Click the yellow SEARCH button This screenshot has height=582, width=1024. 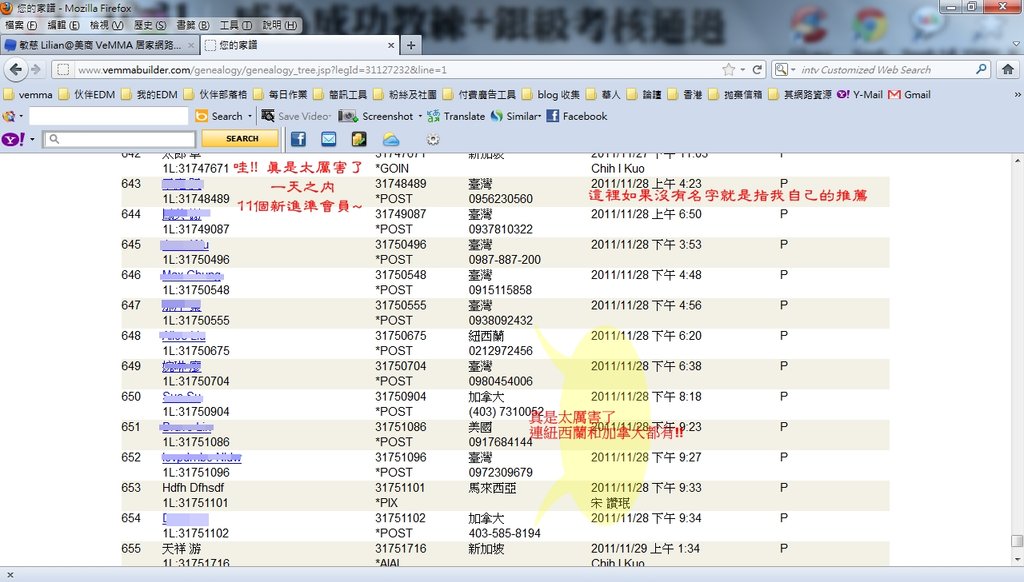pos(241,139)
